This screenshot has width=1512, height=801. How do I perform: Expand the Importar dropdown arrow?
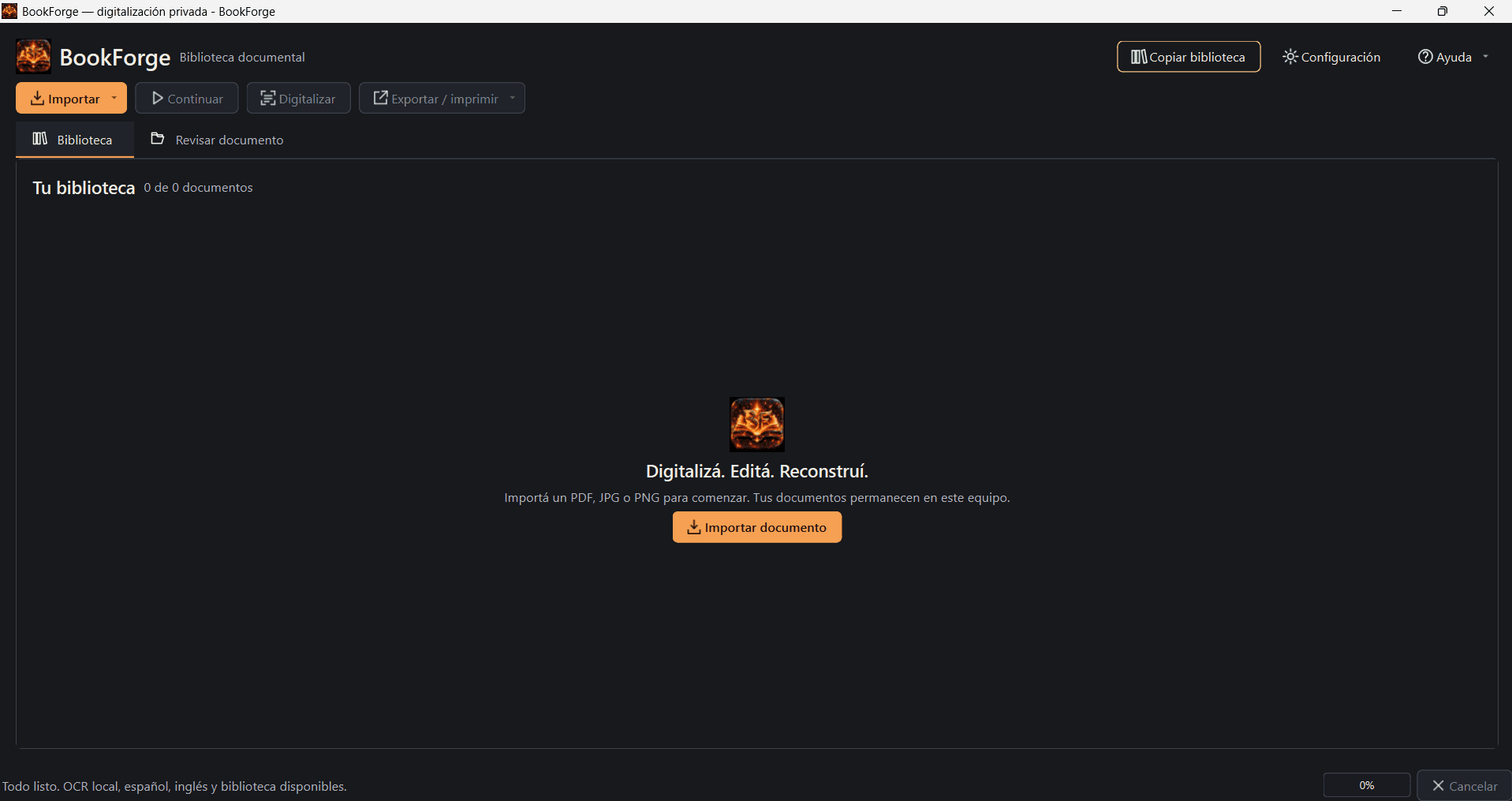point(114,99)
